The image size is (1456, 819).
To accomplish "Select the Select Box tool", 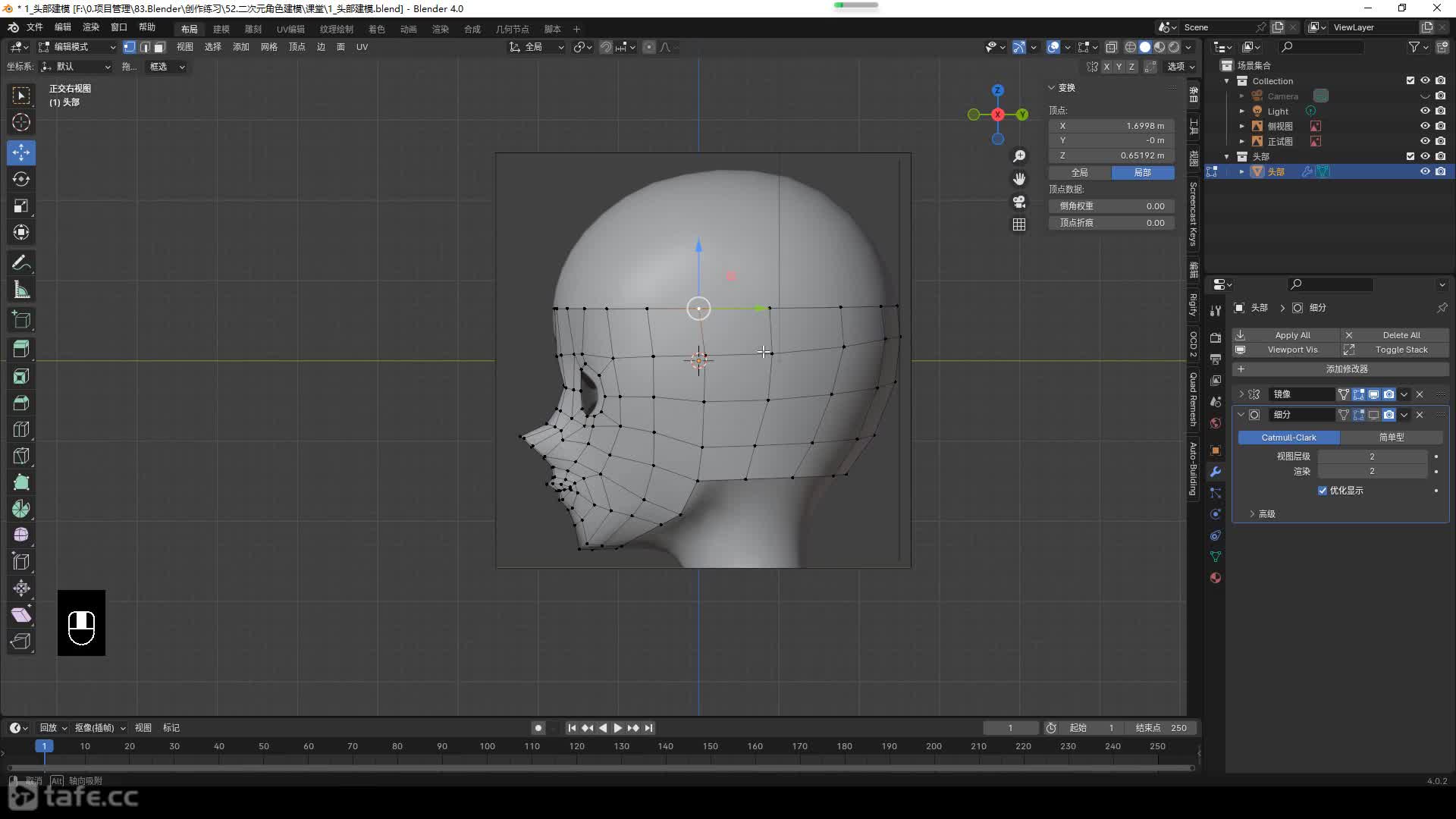I will tap(21, 96).
